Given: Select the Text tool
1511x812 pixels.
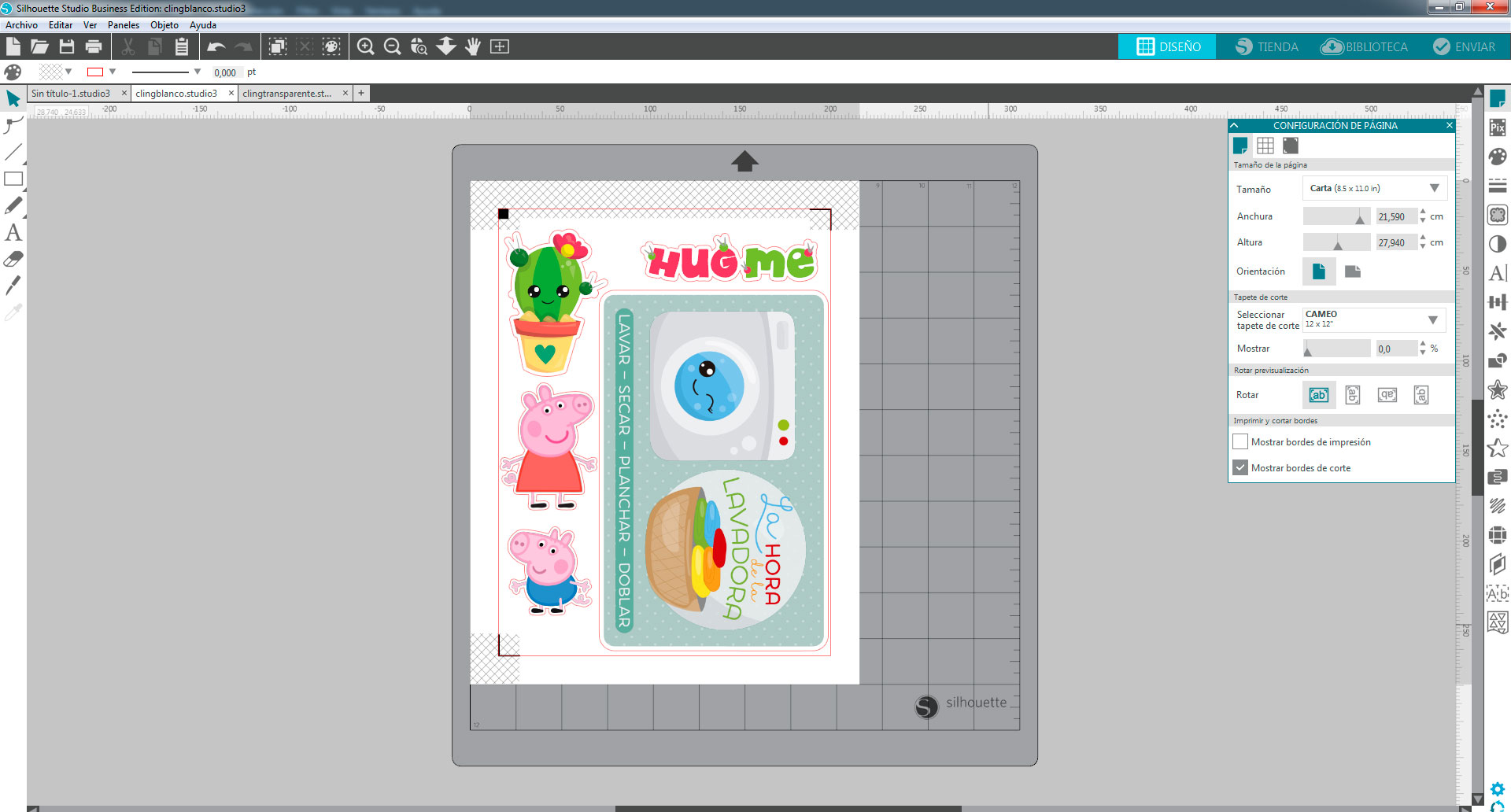Looking at the screenshot, I should pyautogui.click(x=13, y=232).
